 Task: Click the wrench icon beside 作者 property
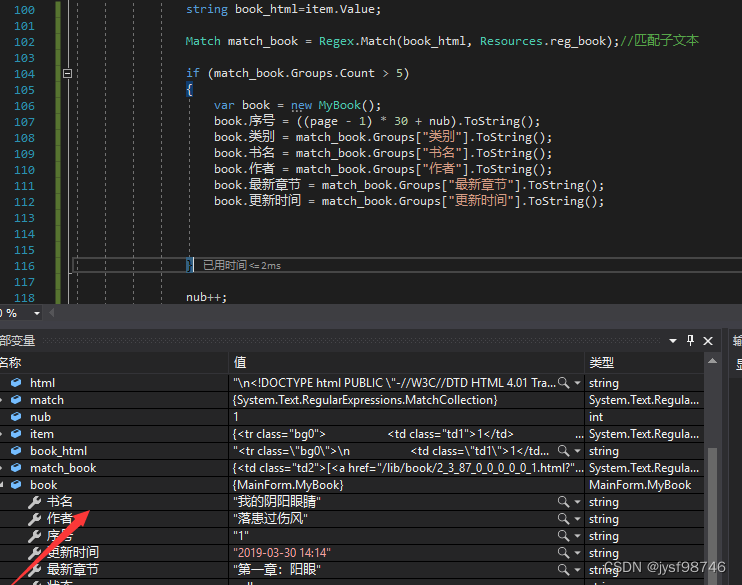pos(35,519)
